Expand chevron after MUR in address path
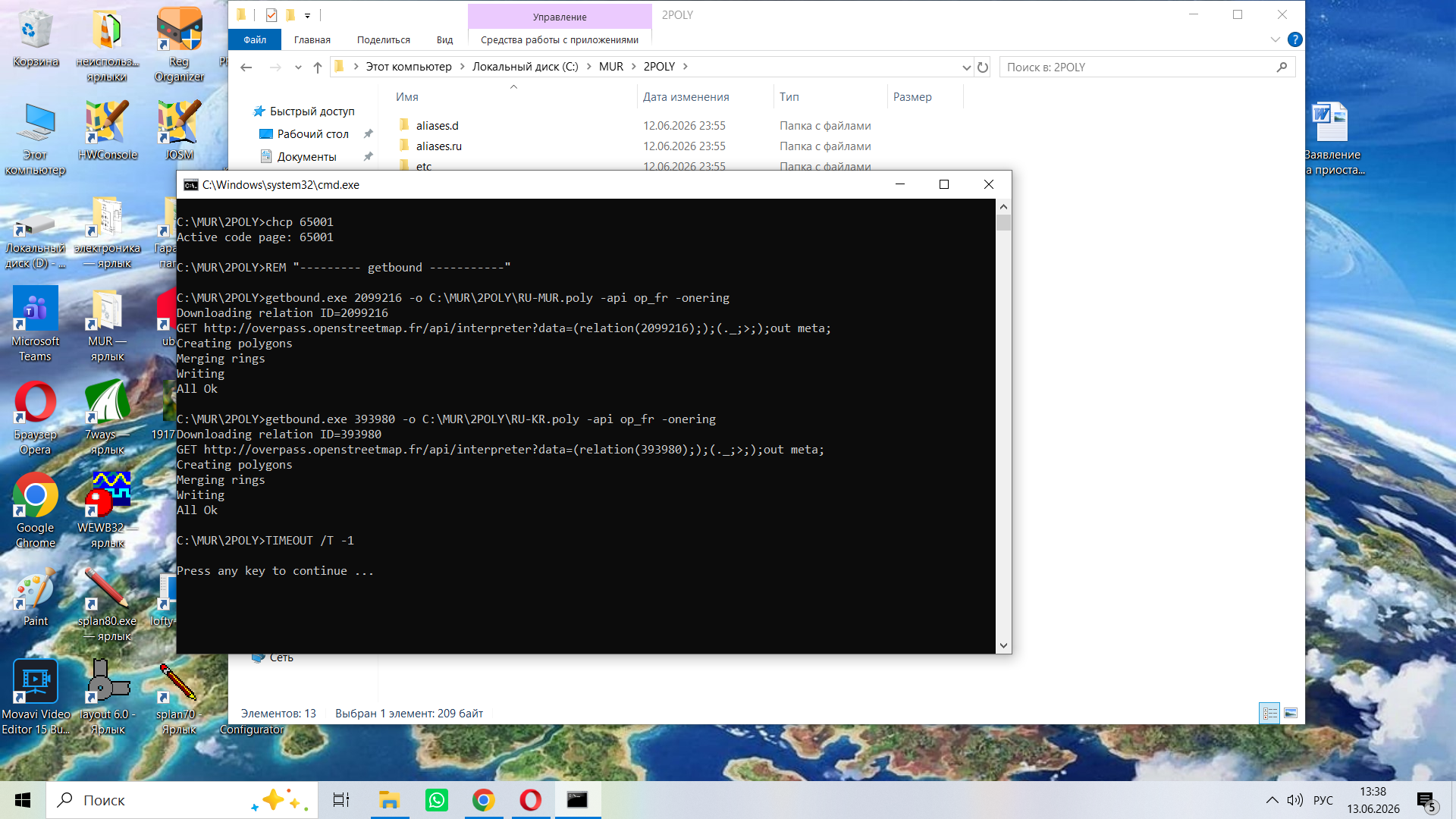1456x819 pixels. [x=634, y=67]
